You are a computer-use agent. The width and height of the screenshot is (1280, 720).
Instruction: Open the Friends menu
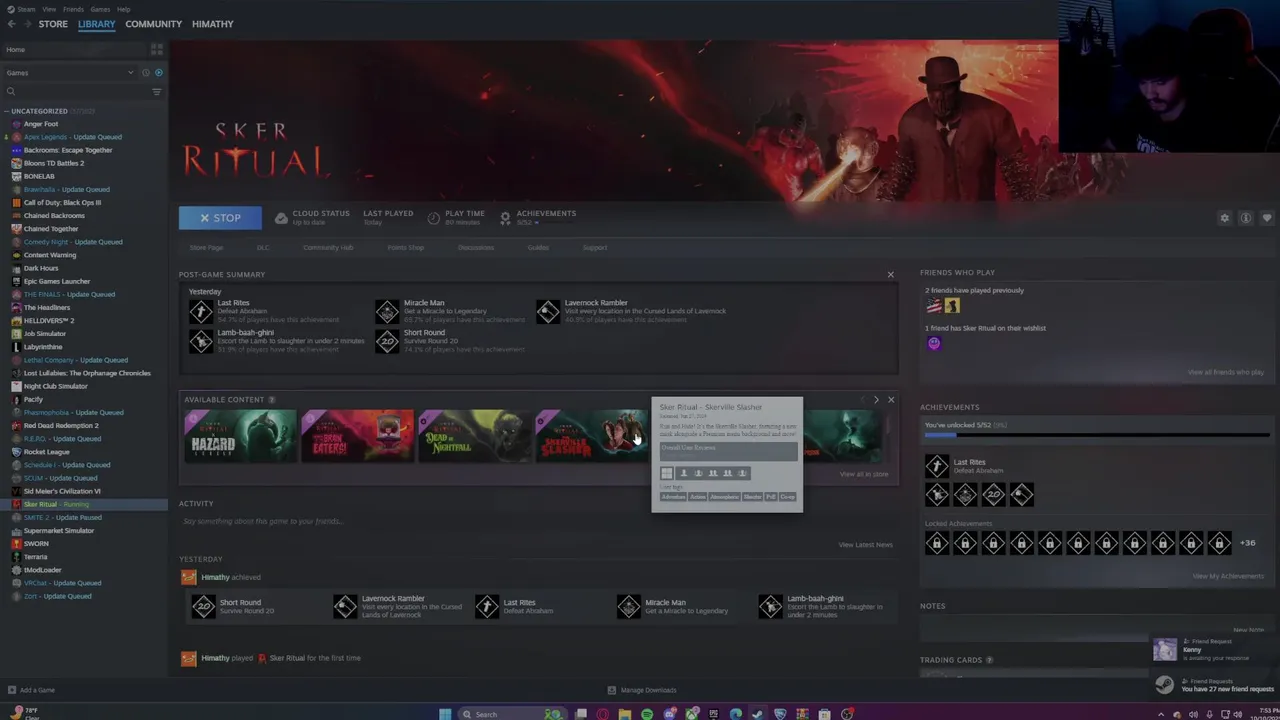73,9
